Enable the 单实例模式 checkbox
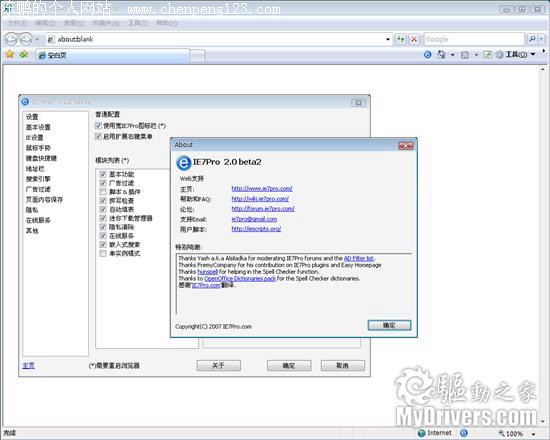 pyautogui.click(x=103, y=253)
